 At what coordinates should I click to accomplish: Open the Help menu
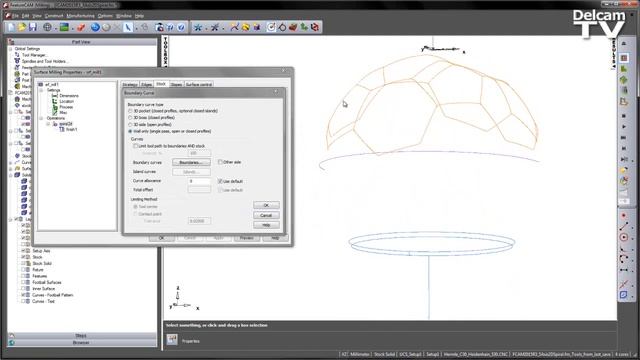tap(139, 16)
